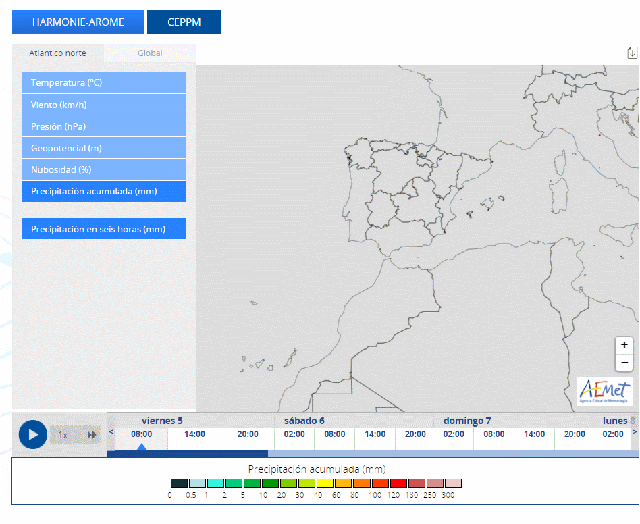This screenshot has height=524, width=640.
Task: Jump to sábado 6 14:00 on timeline
Action: pos(375,435)
